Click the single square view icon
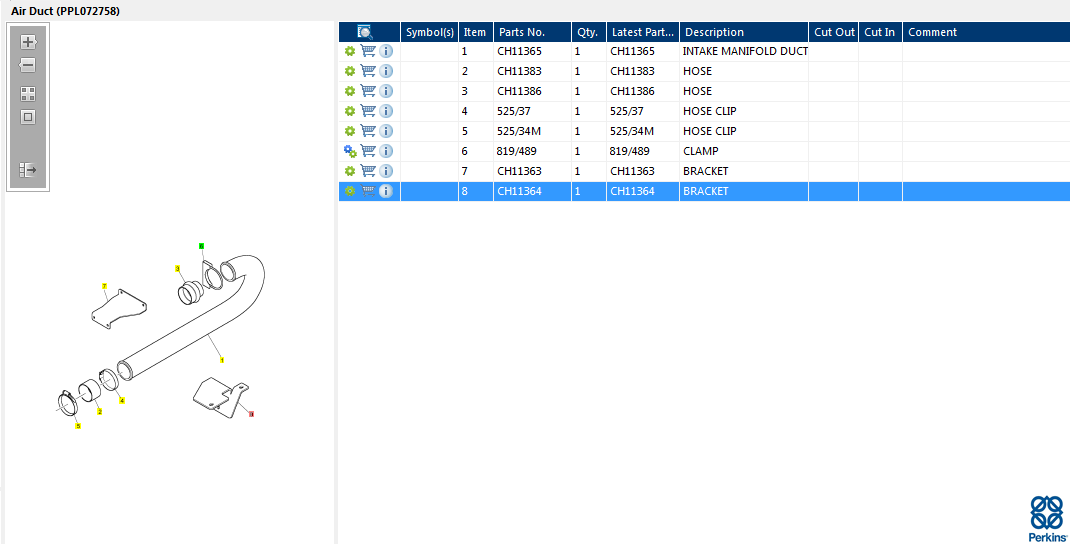1070x544 pixels. click(28, 117)
